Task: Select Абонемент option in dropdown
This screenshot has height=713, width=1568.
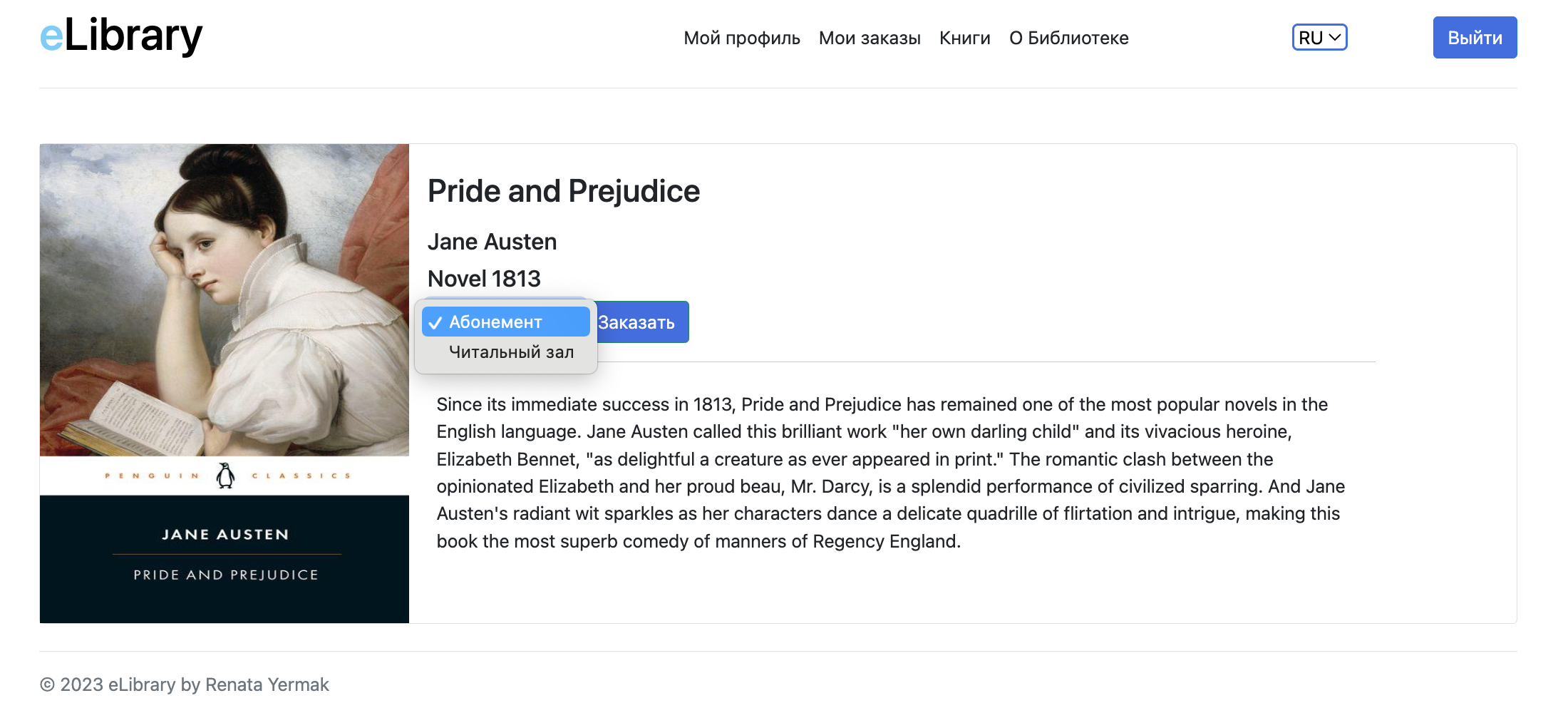Action: click(x=506, y=322)
